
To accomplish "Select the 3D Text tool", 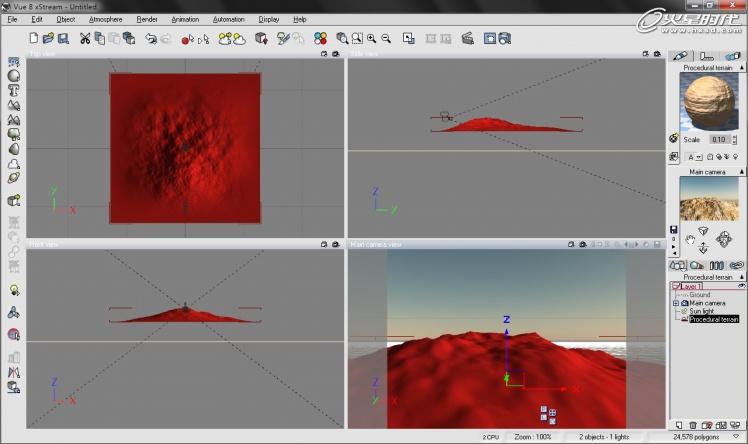I will (14, 91).
